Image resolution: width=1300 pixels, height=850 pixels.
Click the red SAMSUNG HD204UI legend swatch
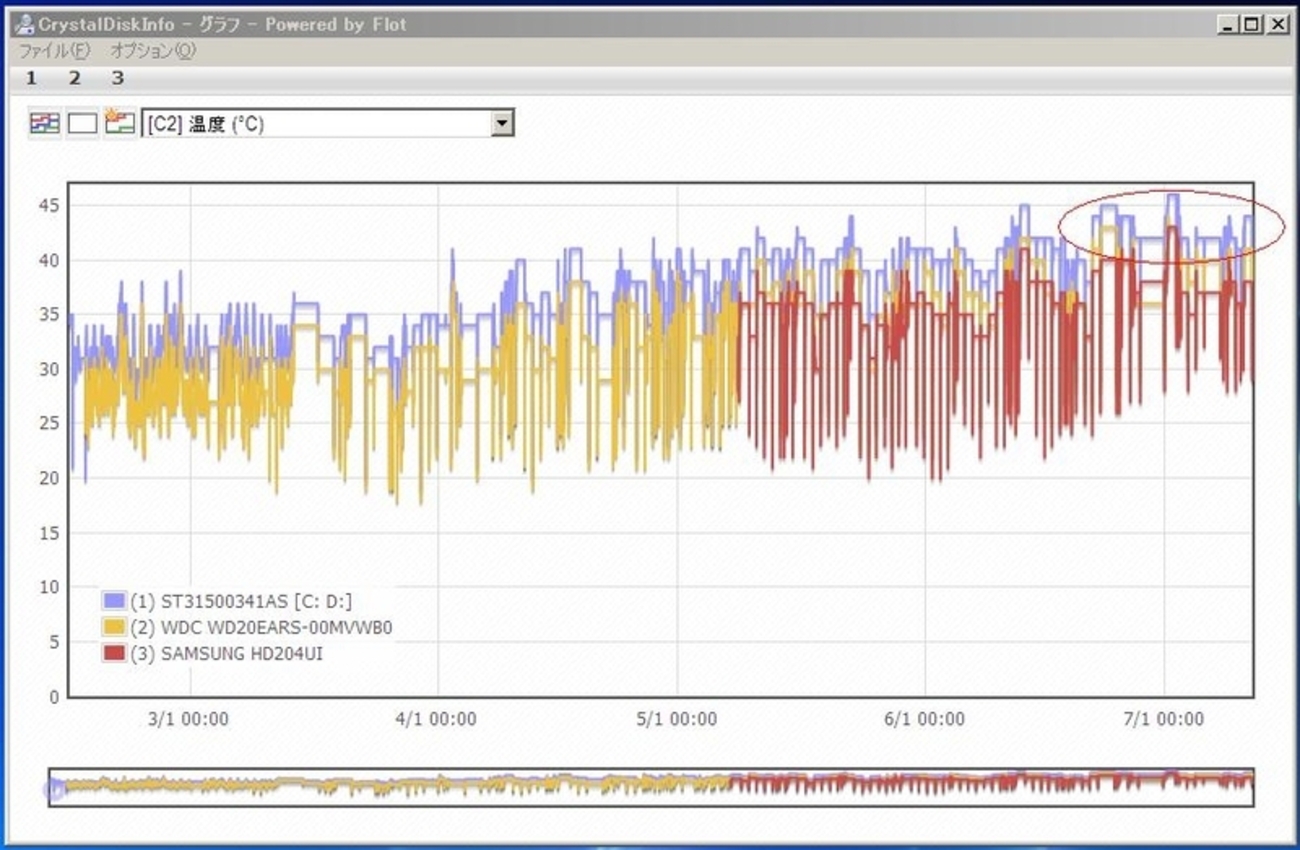[114, 653]
